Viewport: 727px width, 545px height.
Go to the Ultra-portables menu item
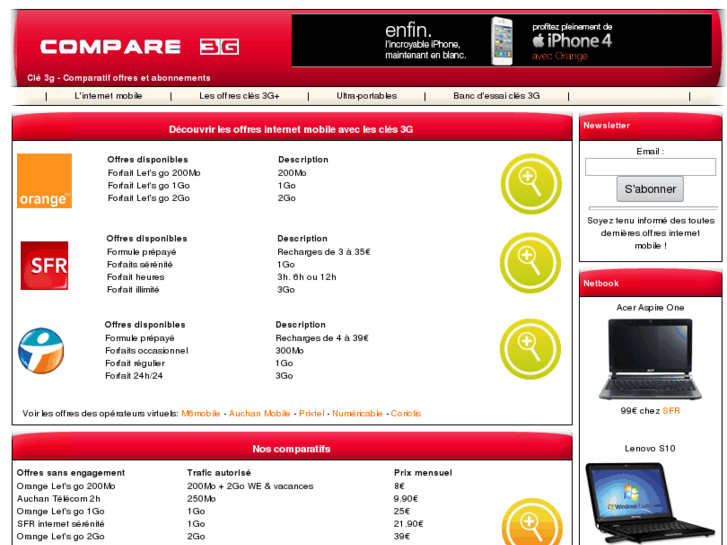(x=367, y=96)
